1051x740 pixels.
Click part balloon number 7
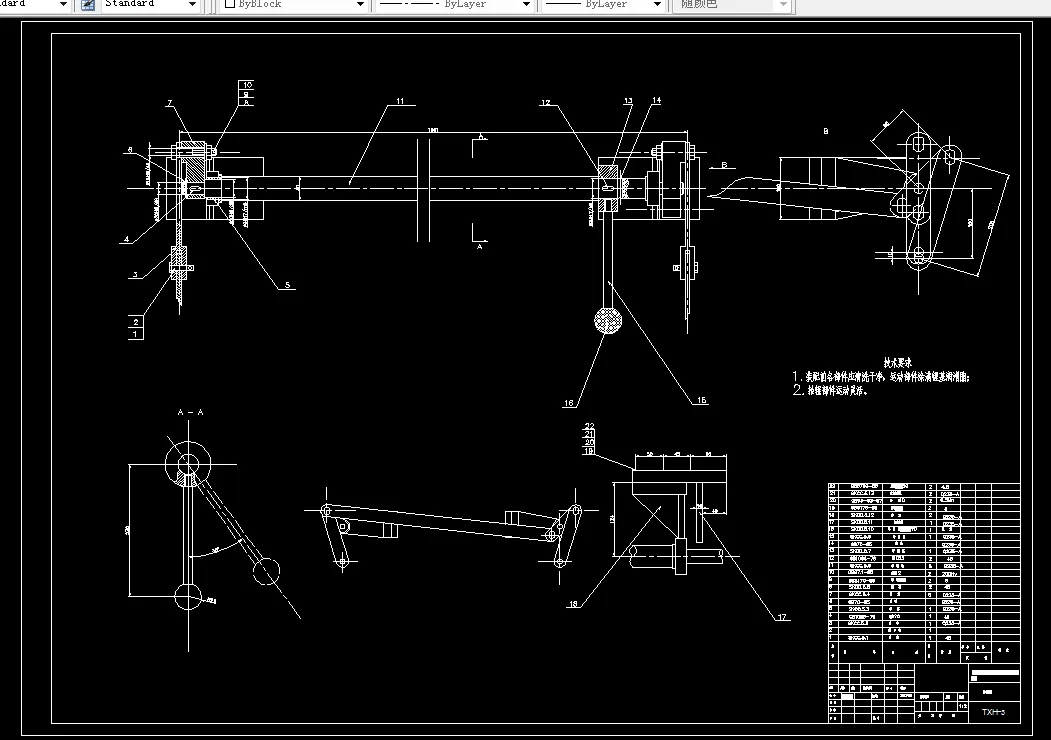point(170,102)
